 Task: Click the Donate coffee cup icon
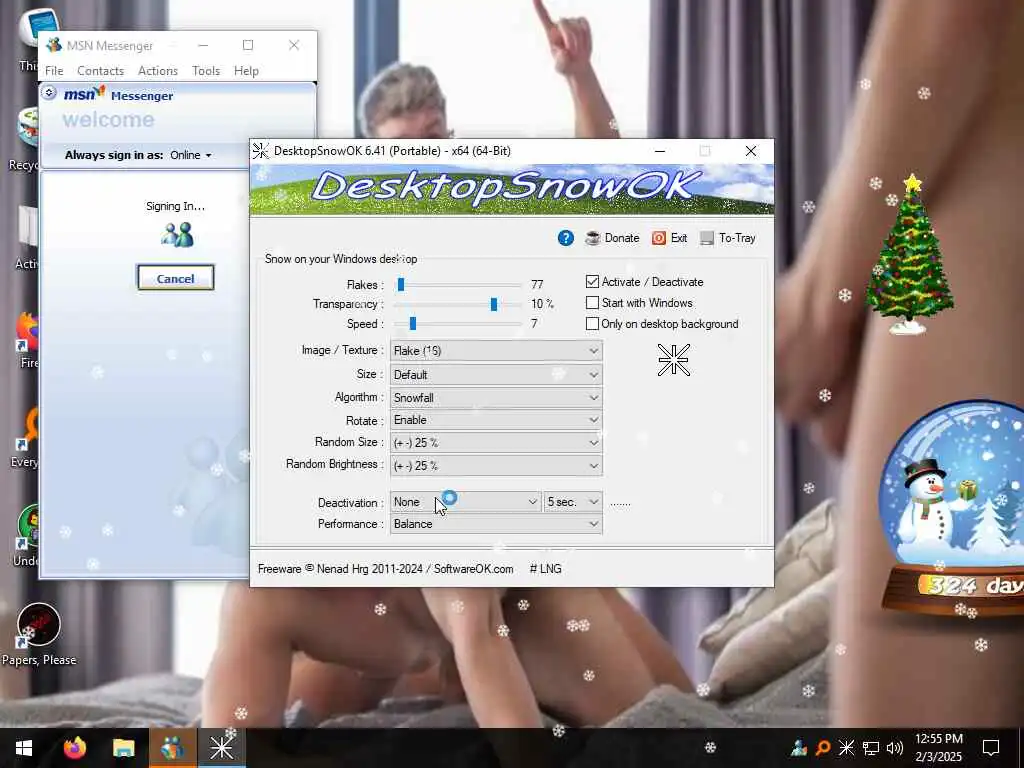pos(593,238)
